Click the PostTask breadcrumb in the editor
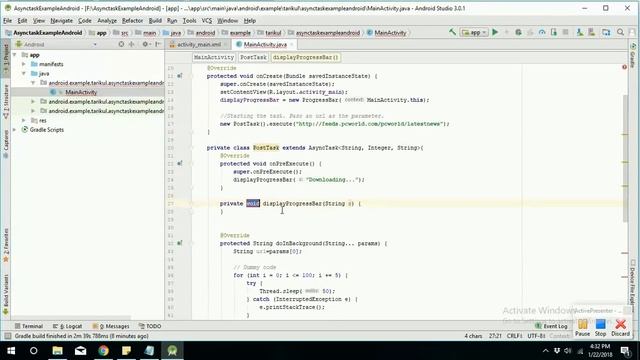 [253, 58]
